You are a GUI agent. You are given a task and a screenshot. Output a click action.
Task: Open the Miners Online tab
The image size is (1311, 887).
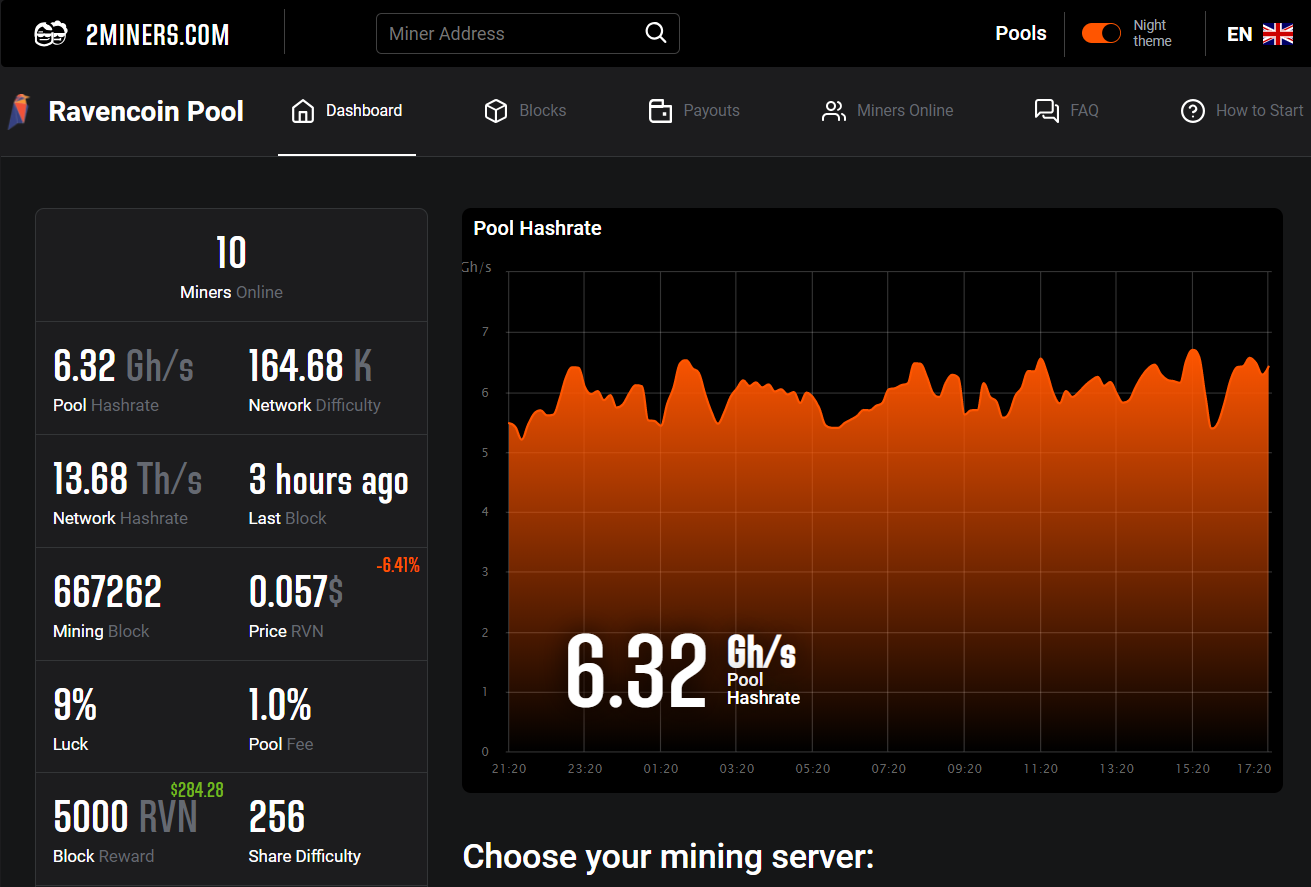(x=887, y=111)
